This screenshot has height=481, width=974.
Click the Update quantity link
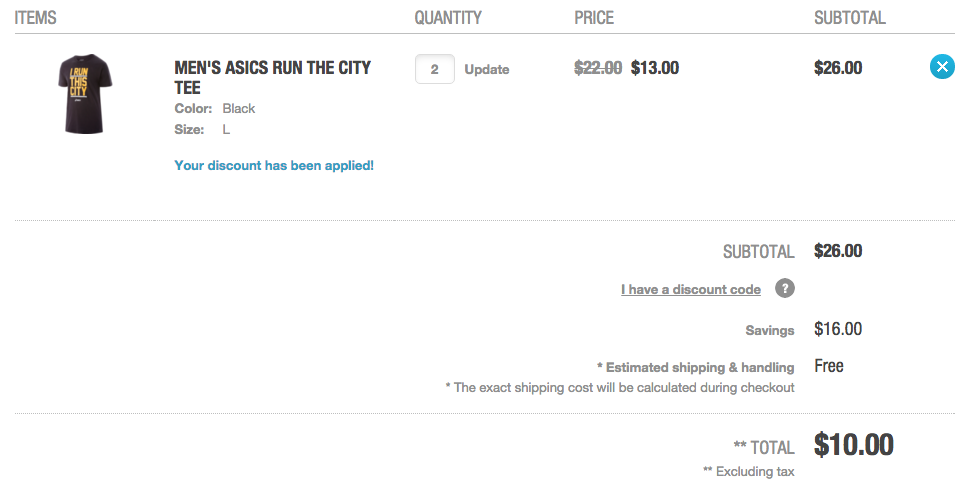pos(486,70)
